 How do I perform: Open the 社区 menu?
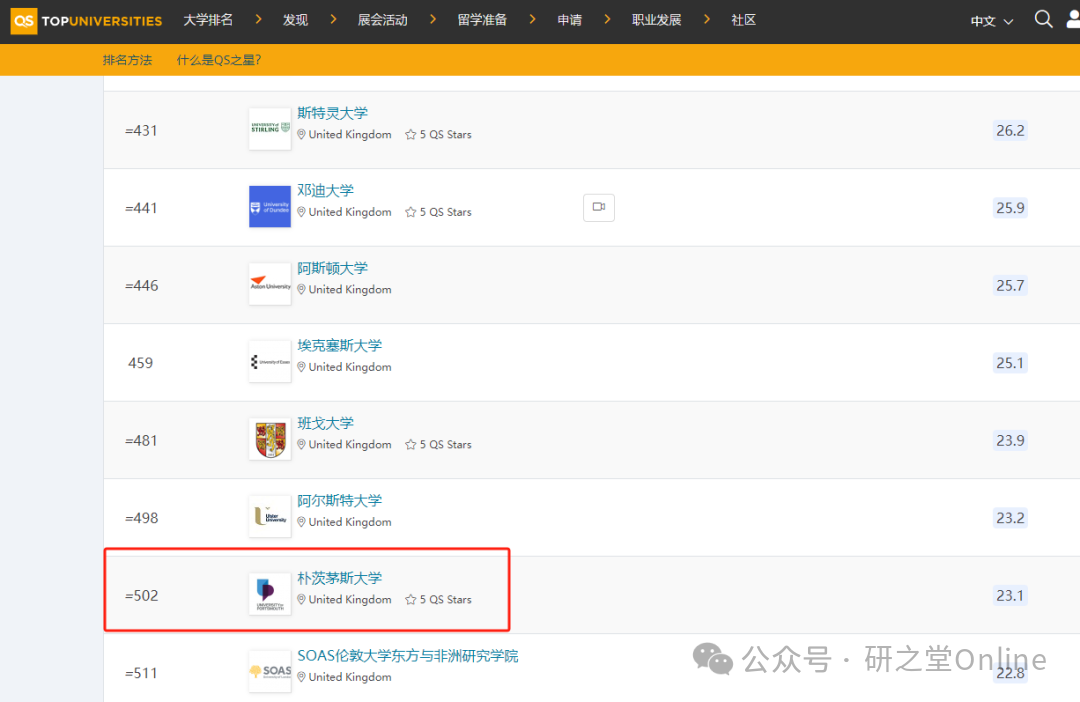point(743,20)
